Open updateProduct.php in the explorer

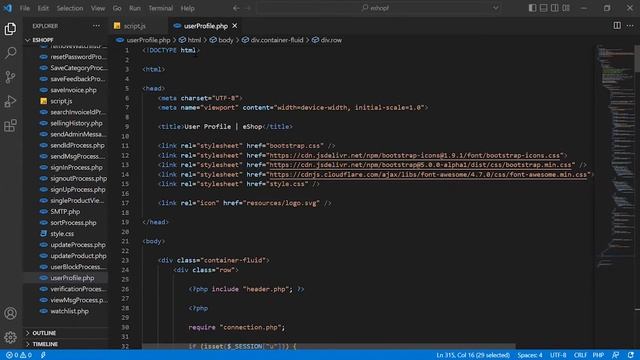[78, 256]
